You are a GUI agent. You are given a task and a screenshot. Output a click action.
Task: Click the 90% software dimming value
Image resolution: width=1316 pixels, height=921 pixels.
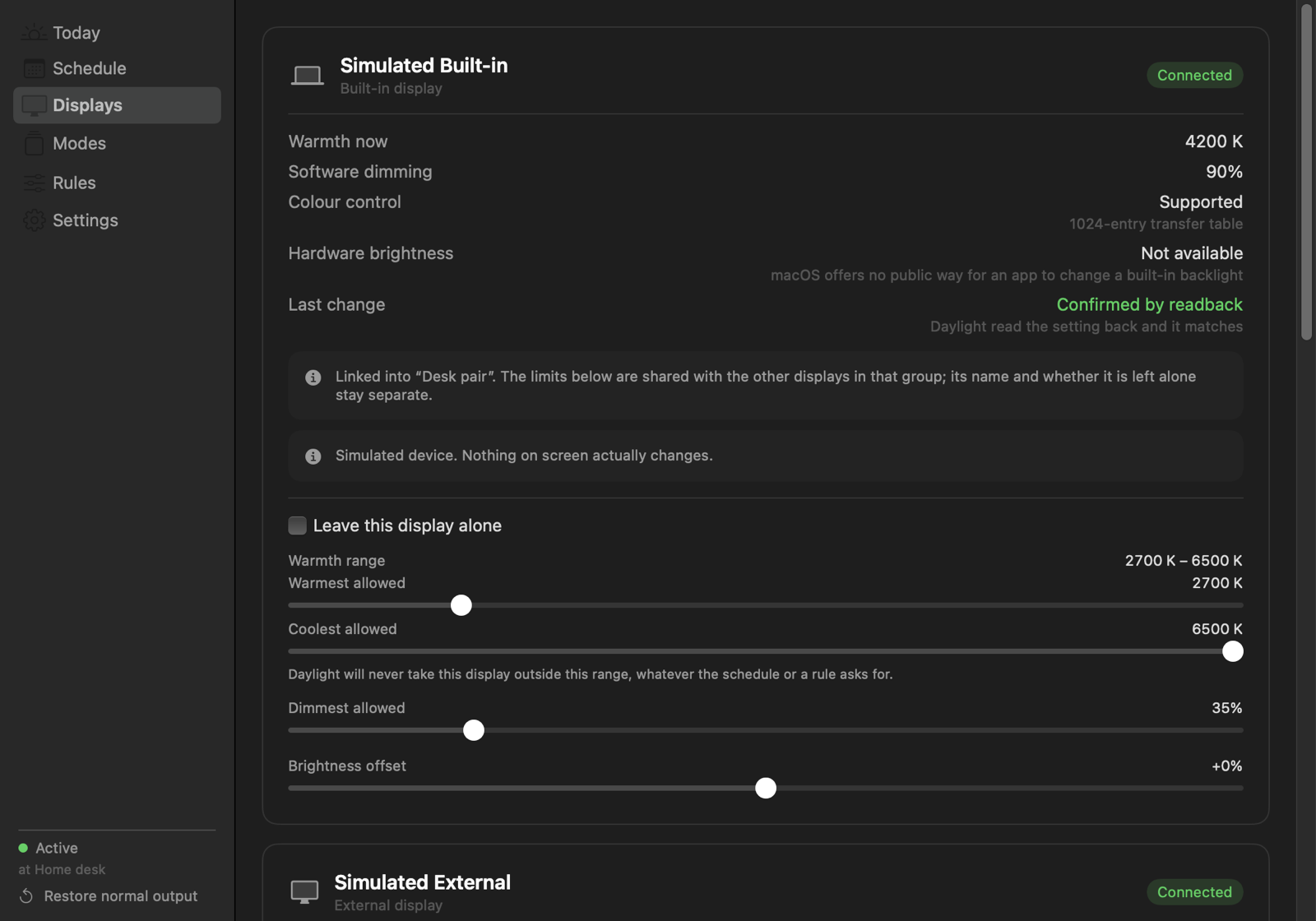point(1224,172)
